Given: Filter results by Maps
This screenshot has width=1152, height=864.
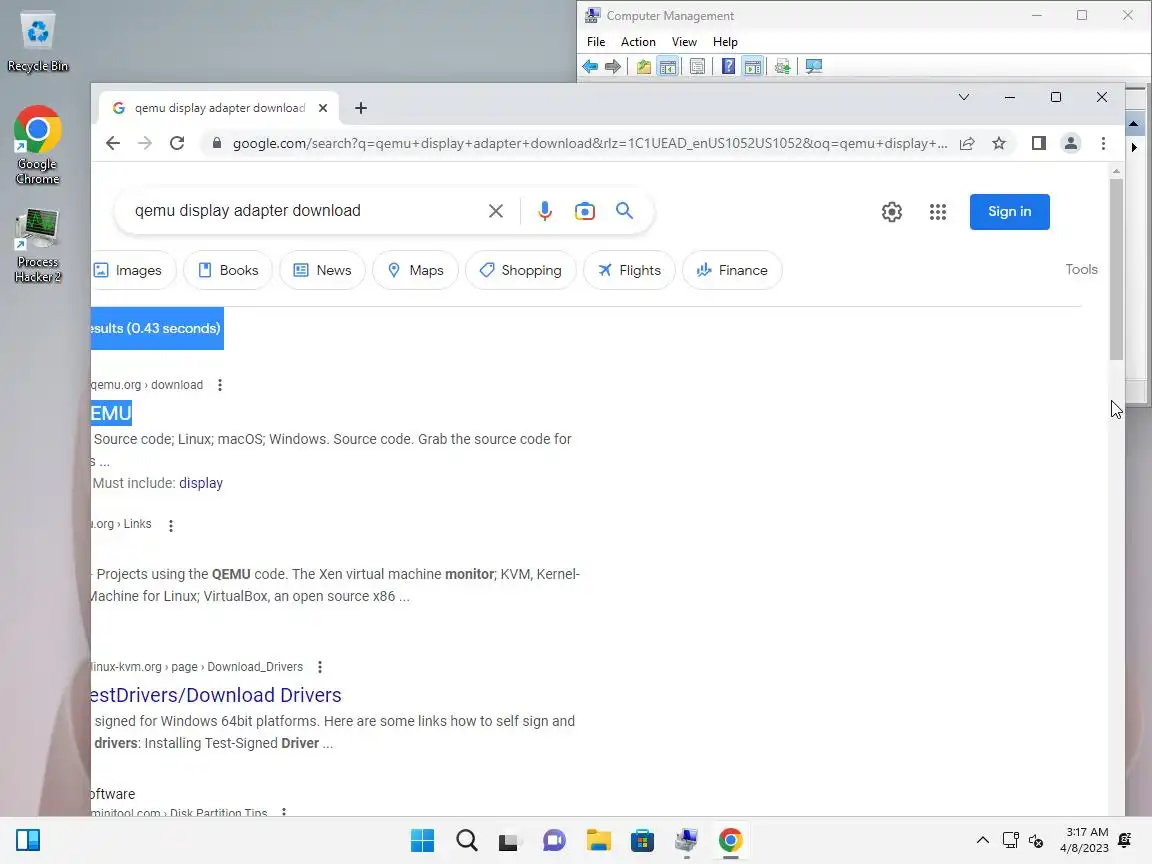Looking at the screenshot, I should [x=415, y=270].
